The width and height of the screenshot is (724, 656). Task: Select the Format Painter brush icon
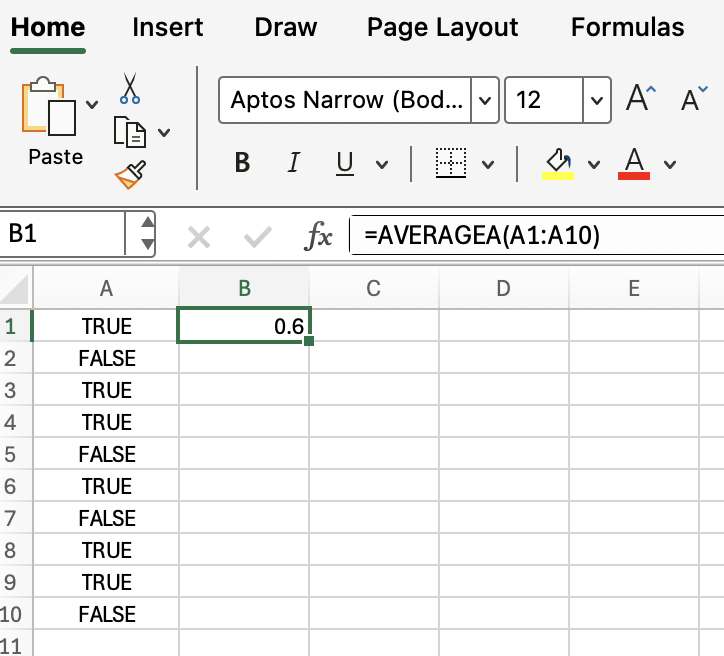[x=131, y=175]
